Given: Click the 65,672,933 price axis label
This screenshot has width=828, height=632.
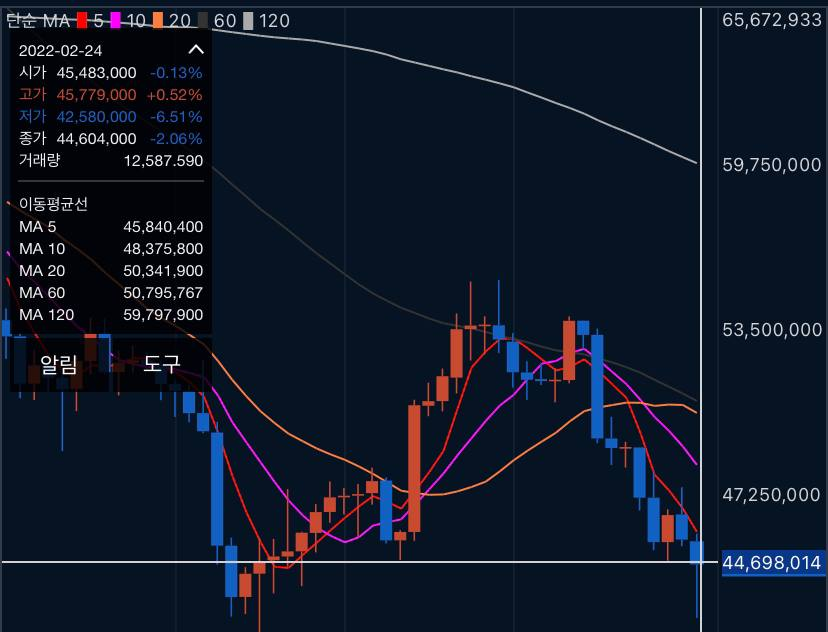Looking at the screenshot, I should coord(771,20).
